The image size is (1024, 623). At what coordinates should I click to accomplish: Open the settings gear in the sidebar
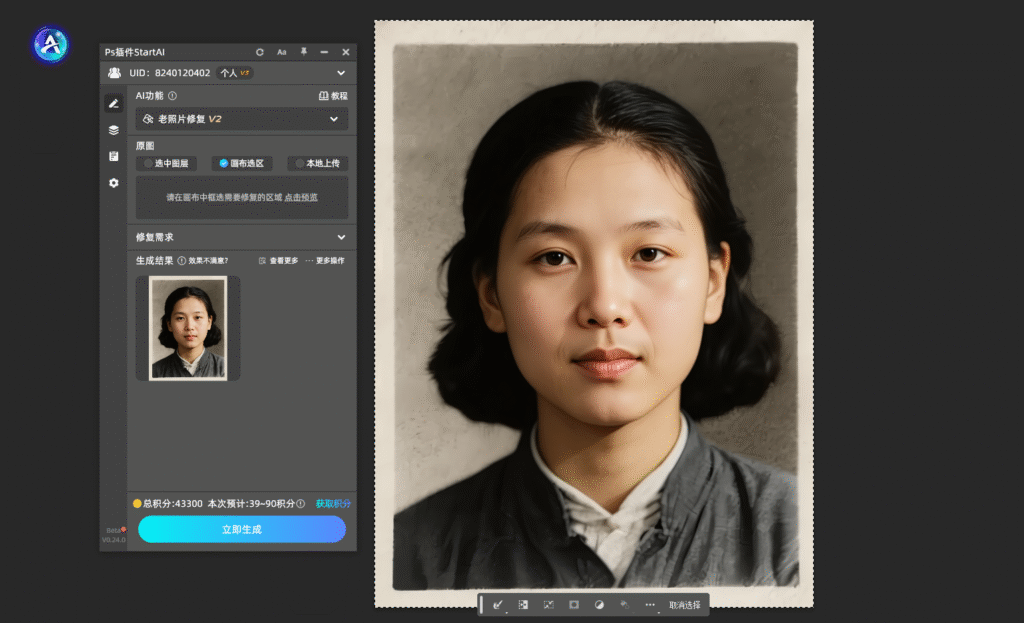pos(114,183)
